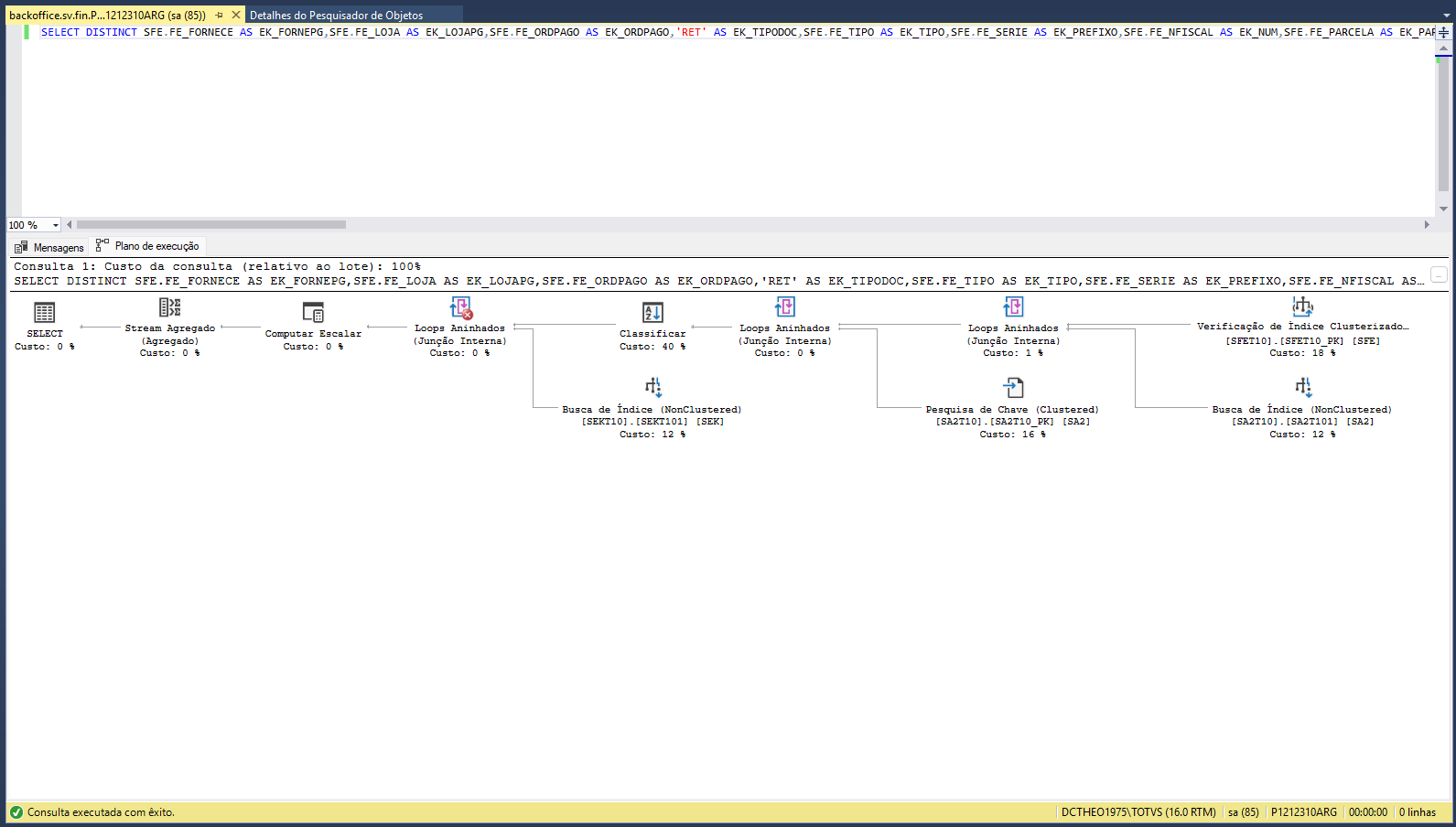Image resolution: width=1456 pixels, height=827 pixels.
Task: Select the Plano de execução tab
Action: click(148, 246)
